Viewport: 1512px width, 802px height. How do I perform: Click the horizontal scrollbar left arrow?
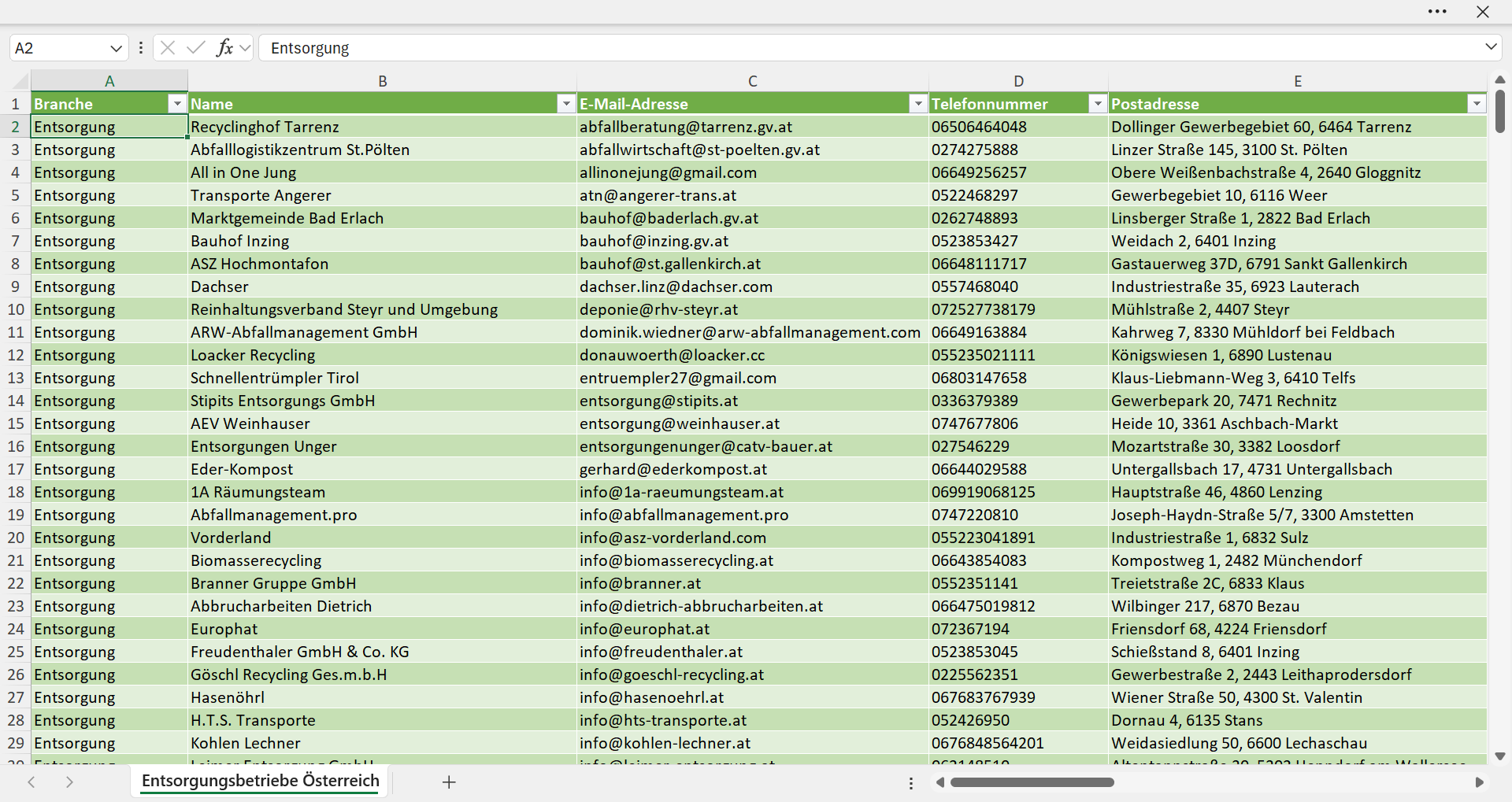(x=940, y=782)
